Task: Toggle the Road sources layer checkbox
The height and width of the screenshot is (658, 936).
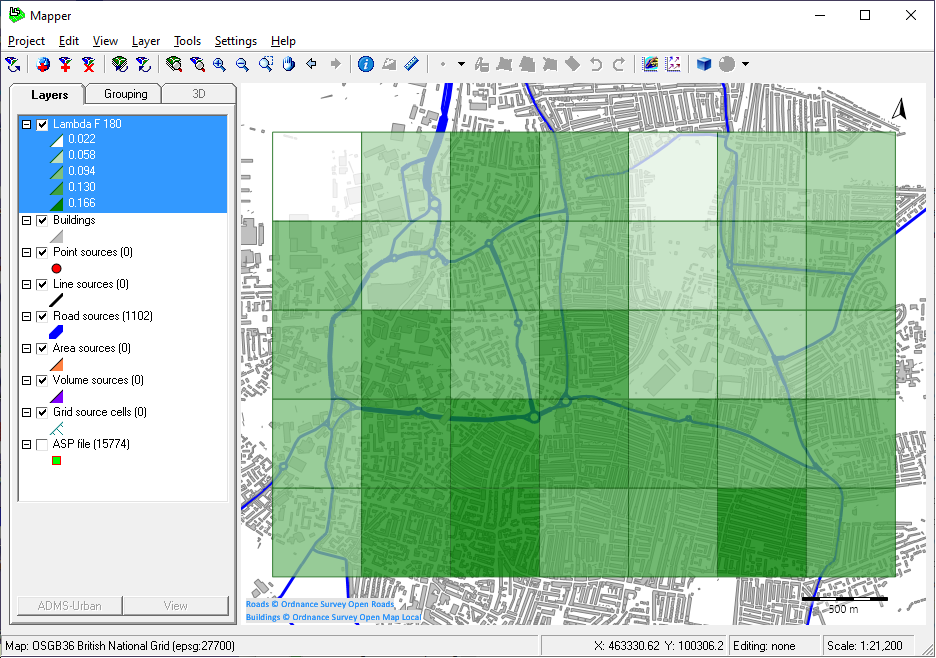Action: pyautogui.click(x=42, y=316)
